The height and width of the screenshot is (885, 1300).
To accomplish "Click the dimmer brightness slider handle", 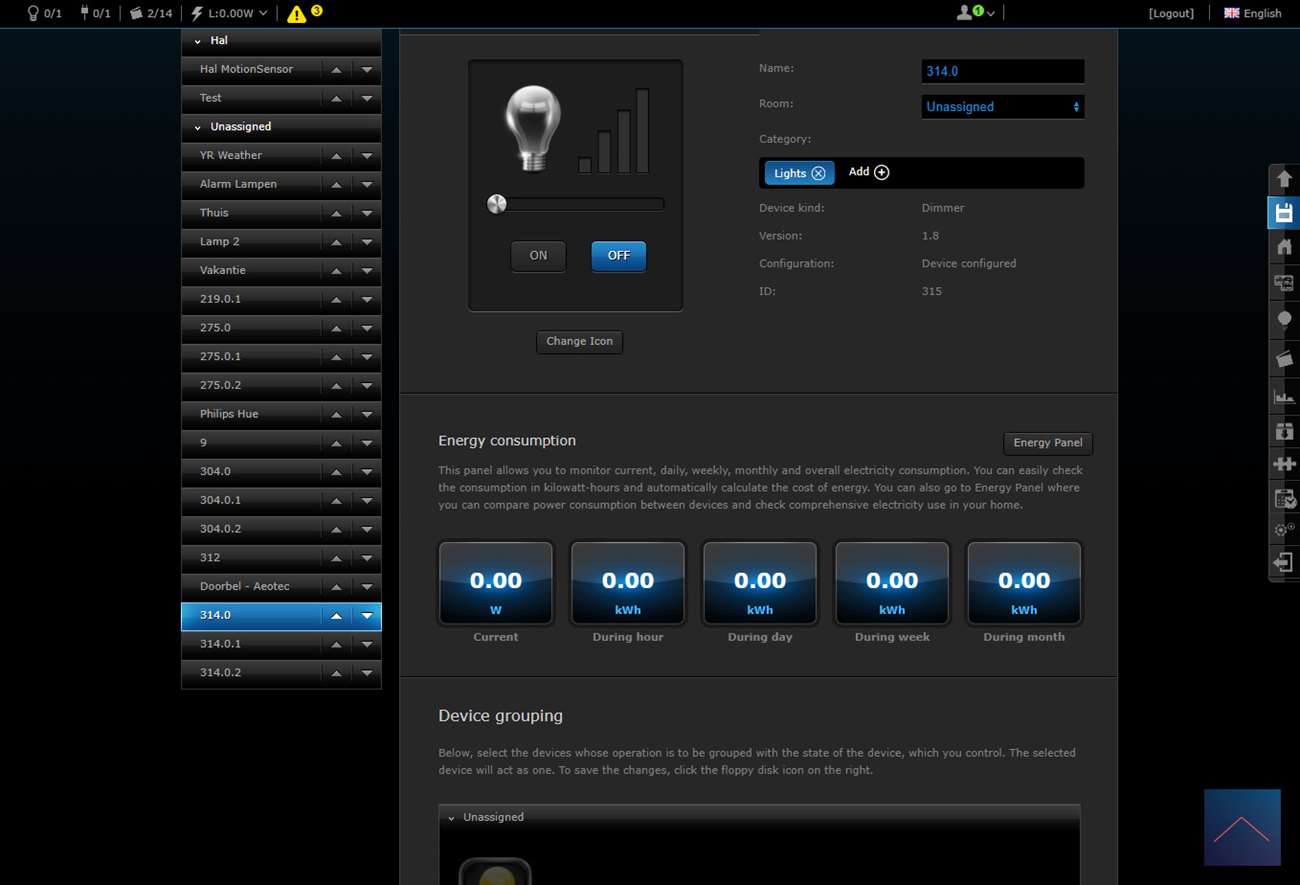I will (496, 205).
